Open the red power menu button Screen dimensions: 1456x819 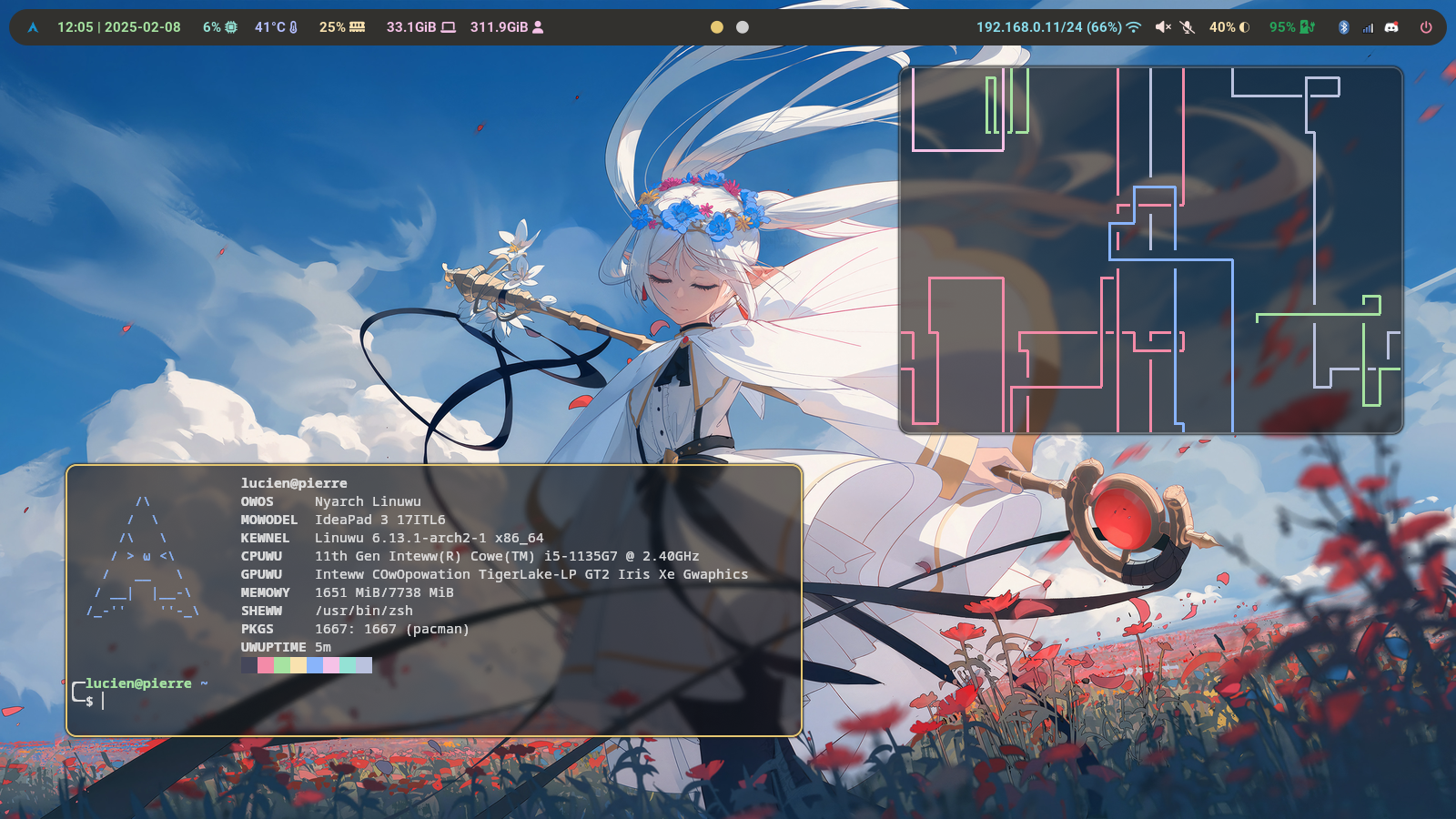pos(1426,27)
